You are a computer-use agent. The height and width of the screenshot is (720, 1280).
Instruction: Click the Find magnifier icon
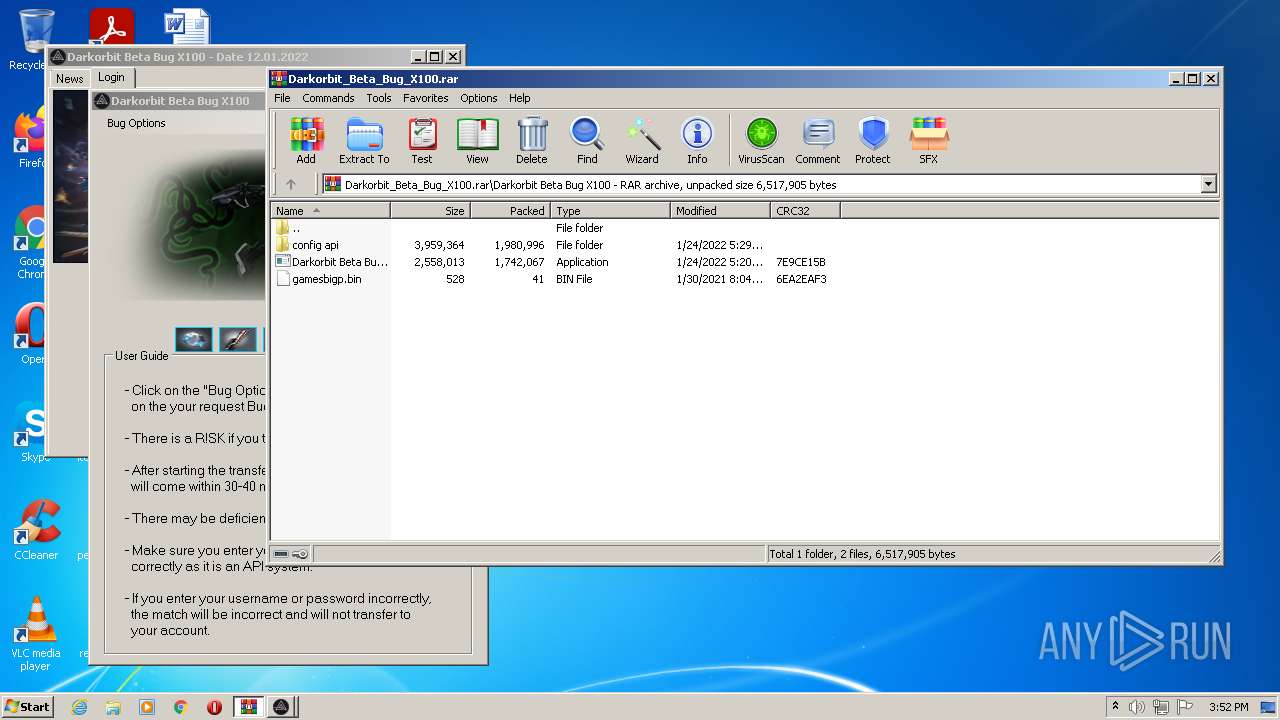click(x=587, y=140)
